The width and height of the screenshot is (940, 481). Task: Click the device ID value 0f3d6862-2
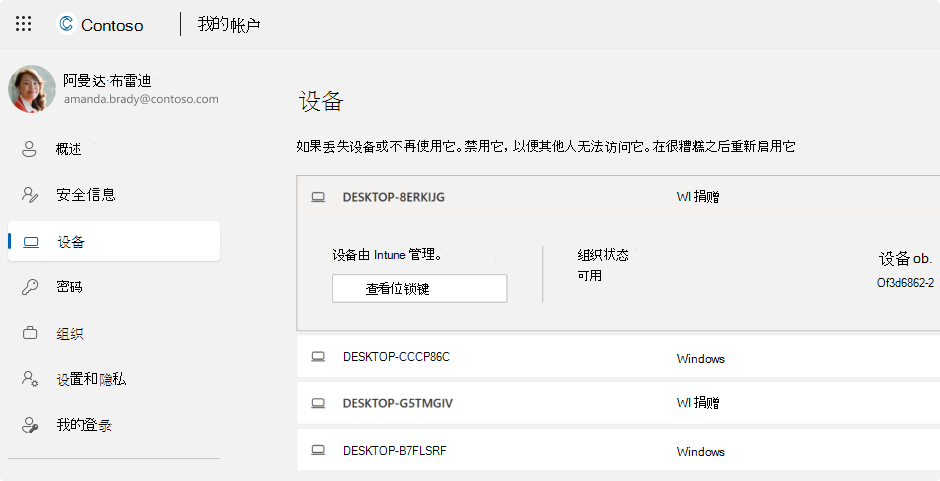905,282
